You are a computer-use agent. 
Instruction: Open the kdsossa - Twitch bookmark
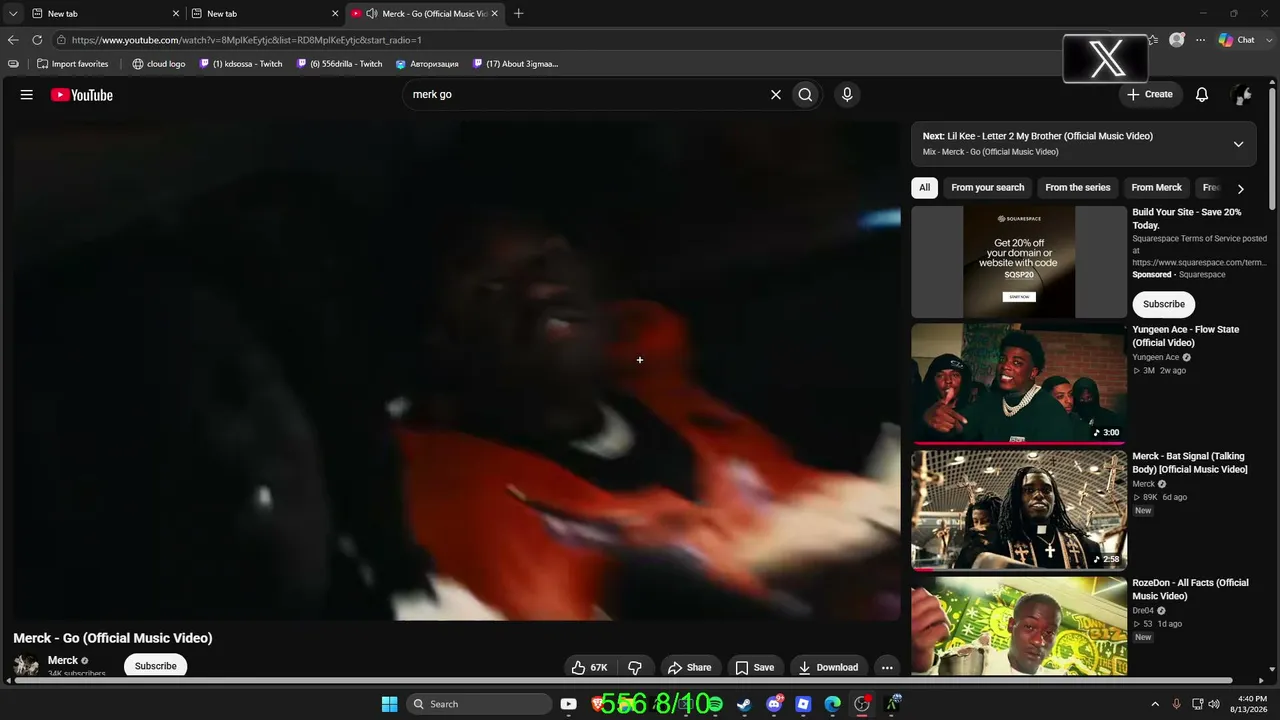(x=241, y=64)
